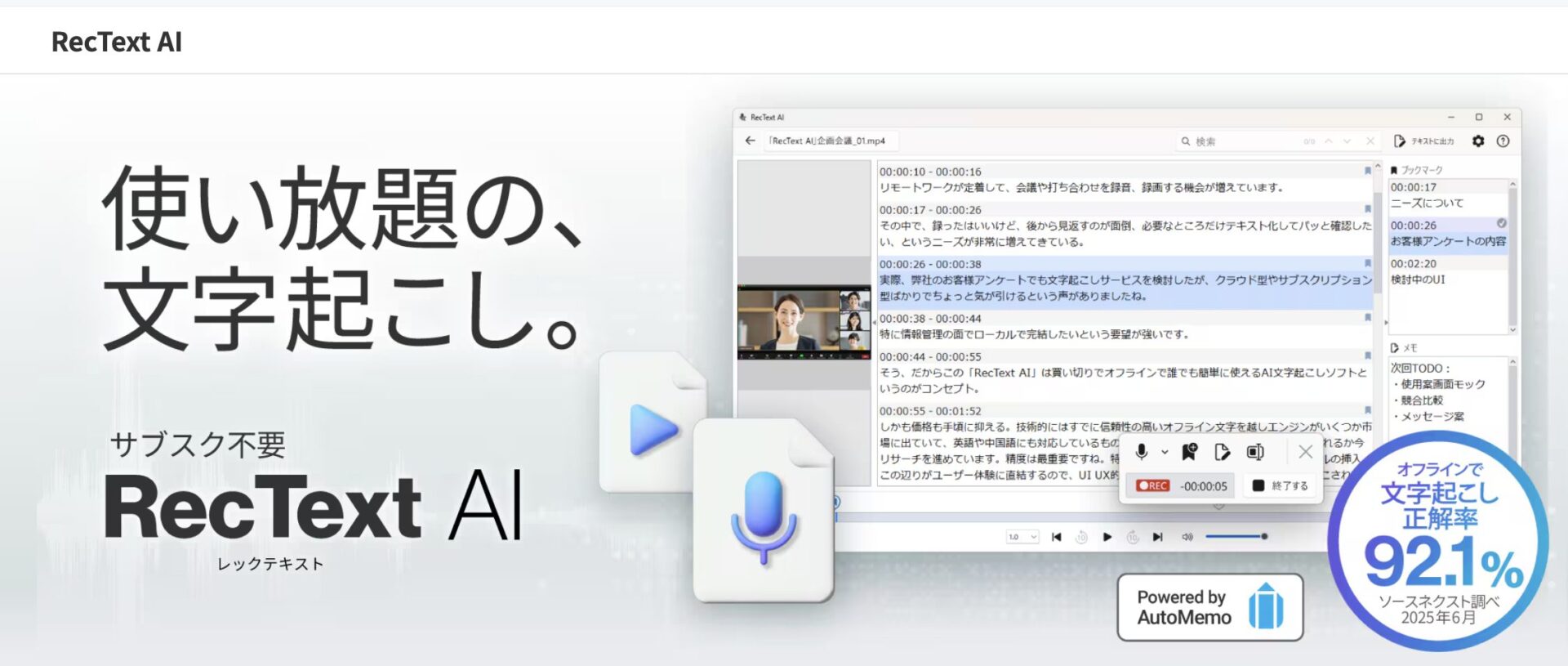Mute audio with the speaker icon

coord(1187,537)
